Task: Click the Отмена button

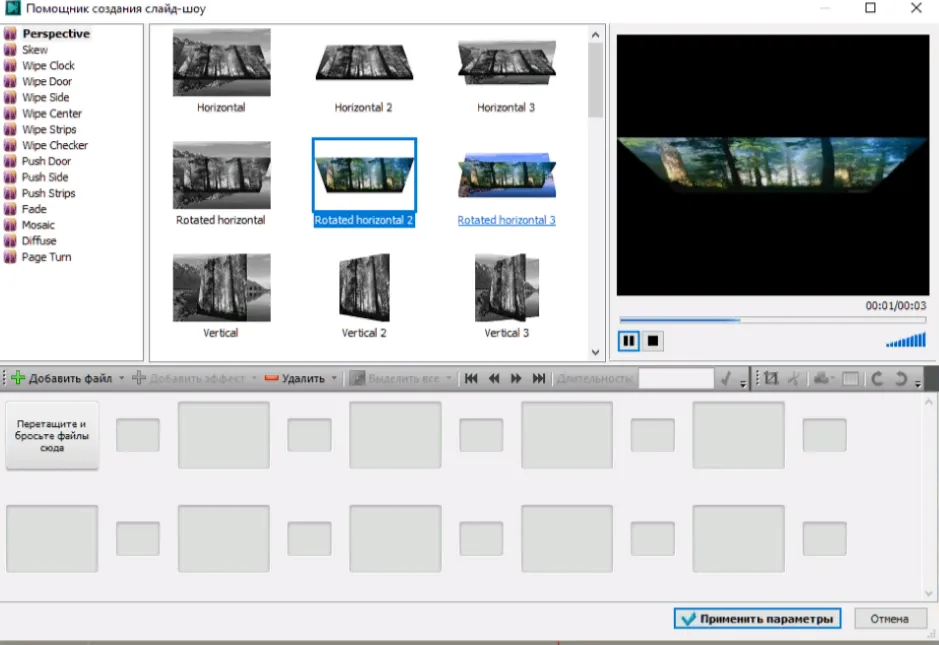Action: click(890, 619)
